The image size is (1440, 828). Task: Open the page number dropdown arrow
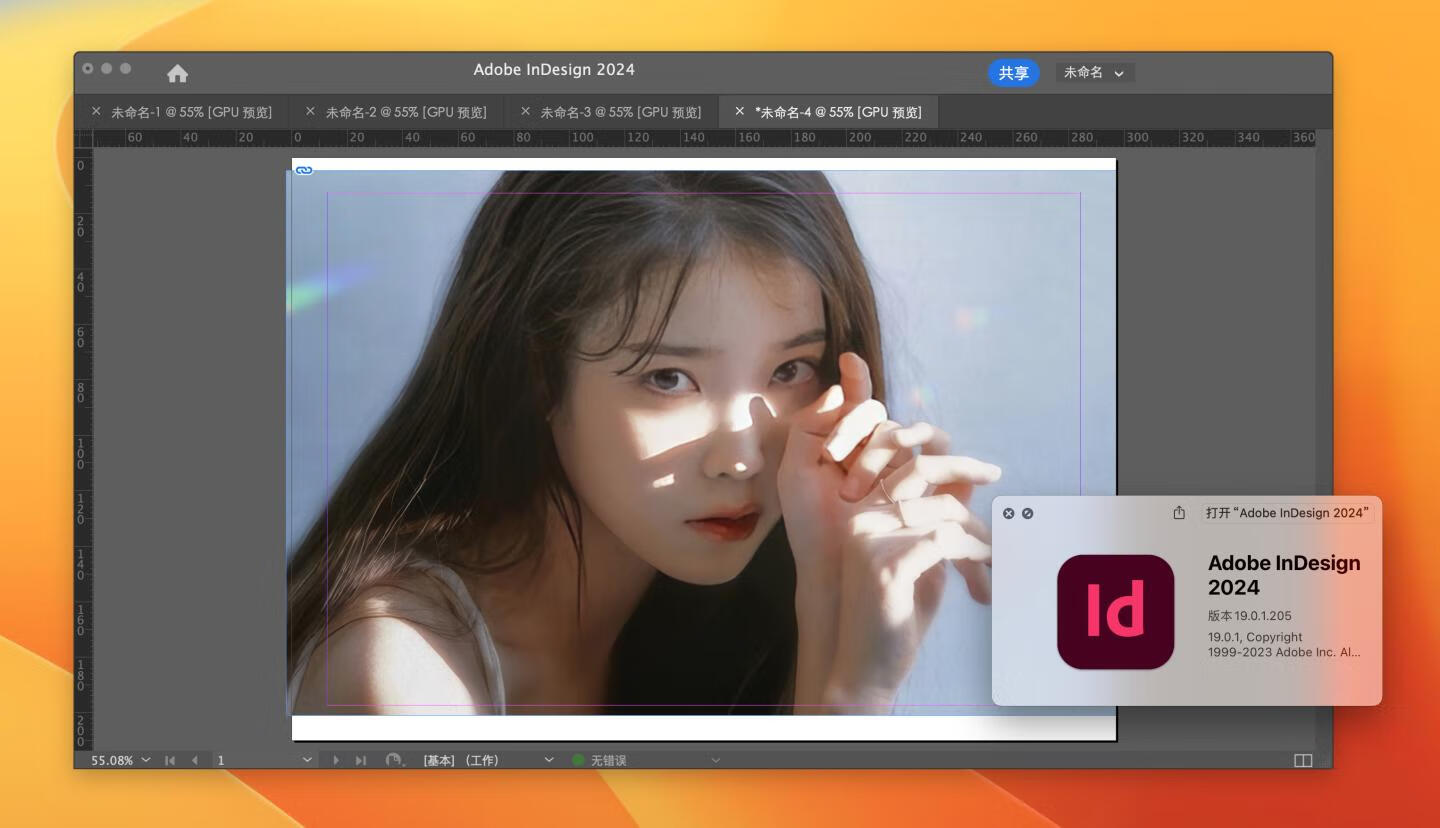pyautogui.click(x=307, y=760)
